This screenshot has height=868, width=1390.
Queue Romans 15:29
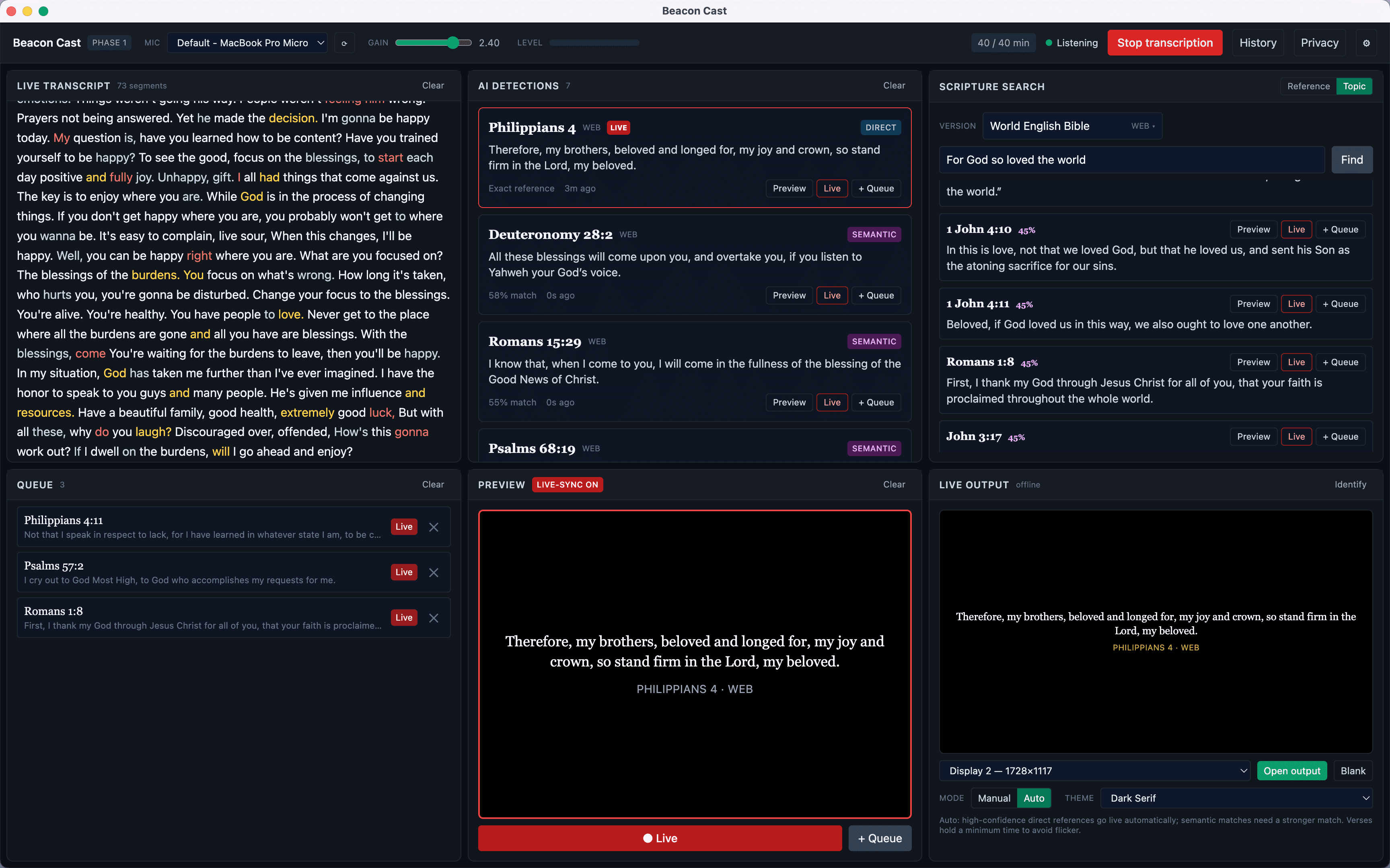pos(876,403)
